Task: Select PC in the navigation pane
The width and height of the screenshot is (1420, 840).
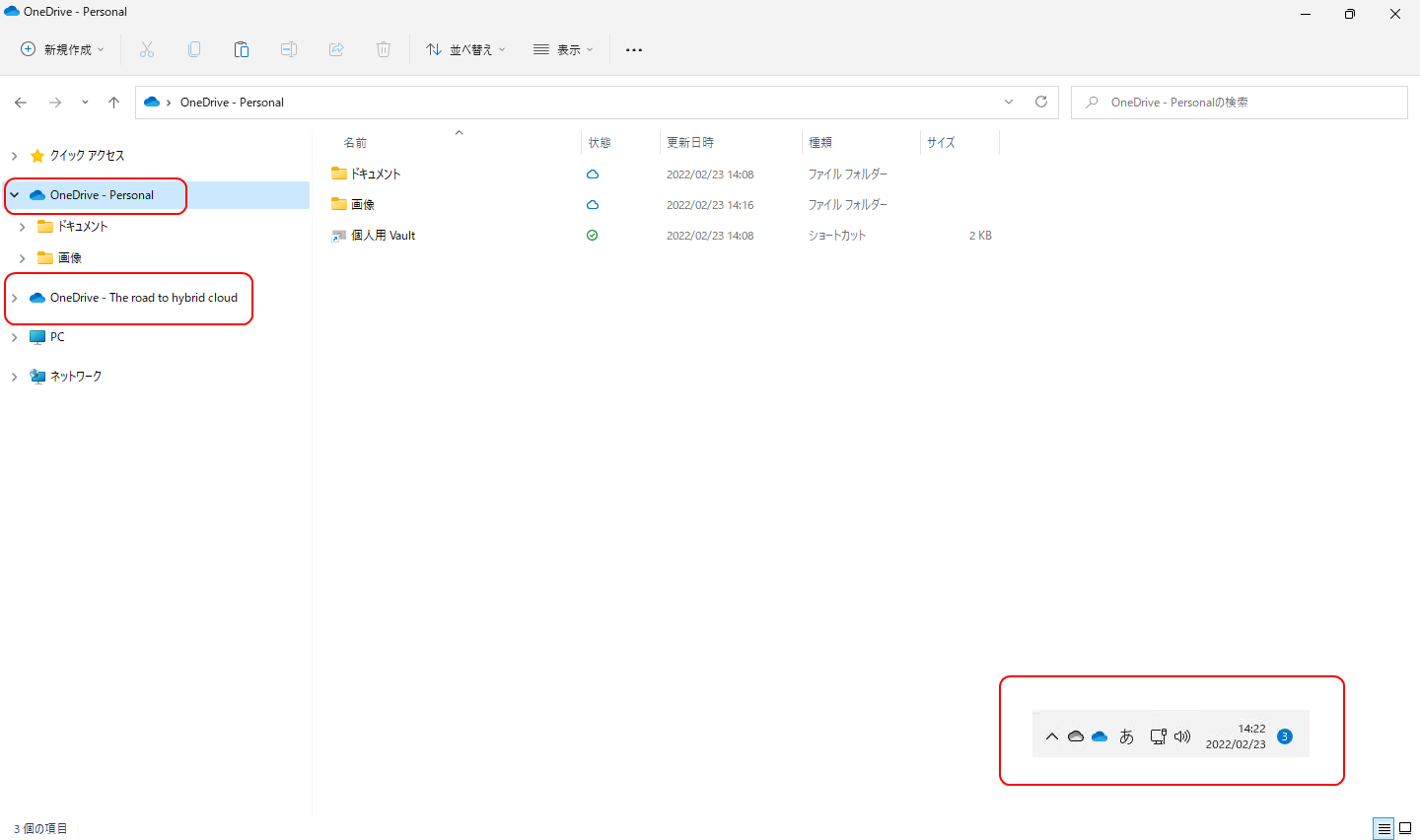Action: pos(57,337)
